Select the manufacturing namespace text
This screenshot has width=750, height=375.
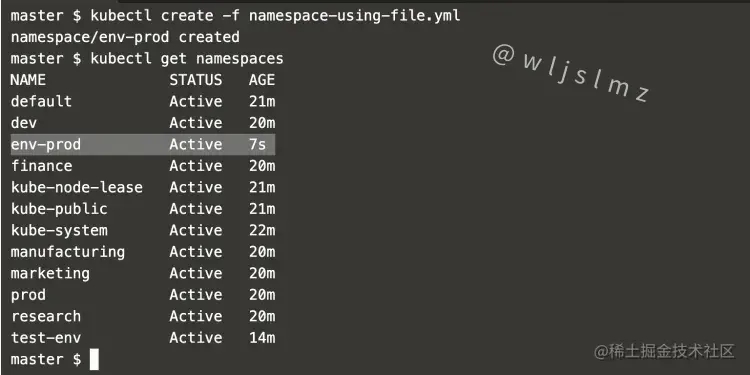click(67, 252)
